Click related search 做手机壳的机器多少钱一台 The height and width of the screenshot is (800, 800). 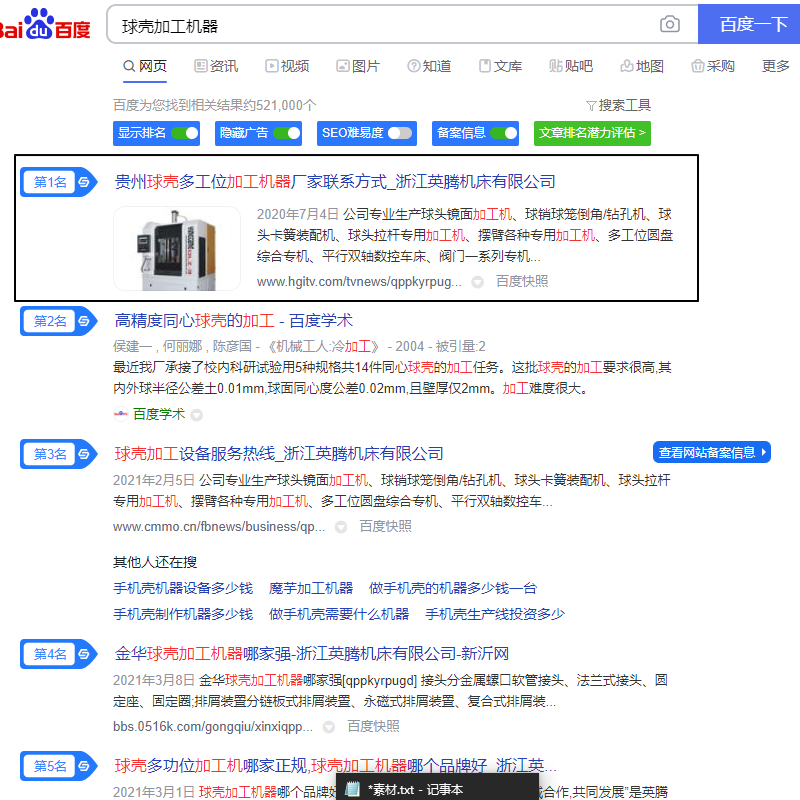pos(453,588)
